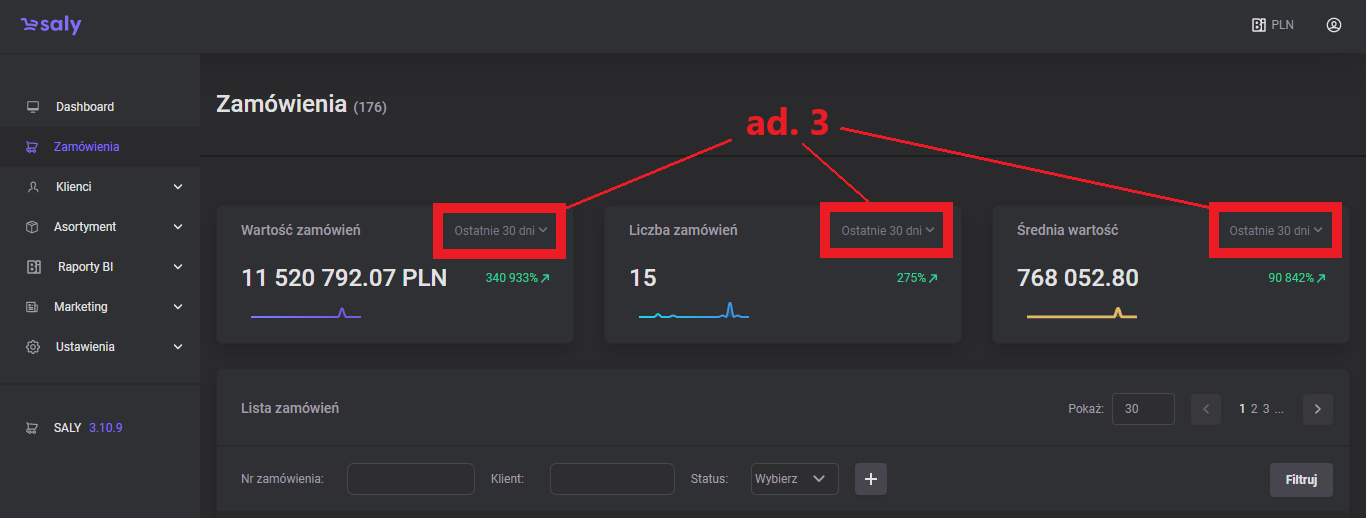
Task: Click the Marketing sidebar icon
Action: [x=33, y=307]
